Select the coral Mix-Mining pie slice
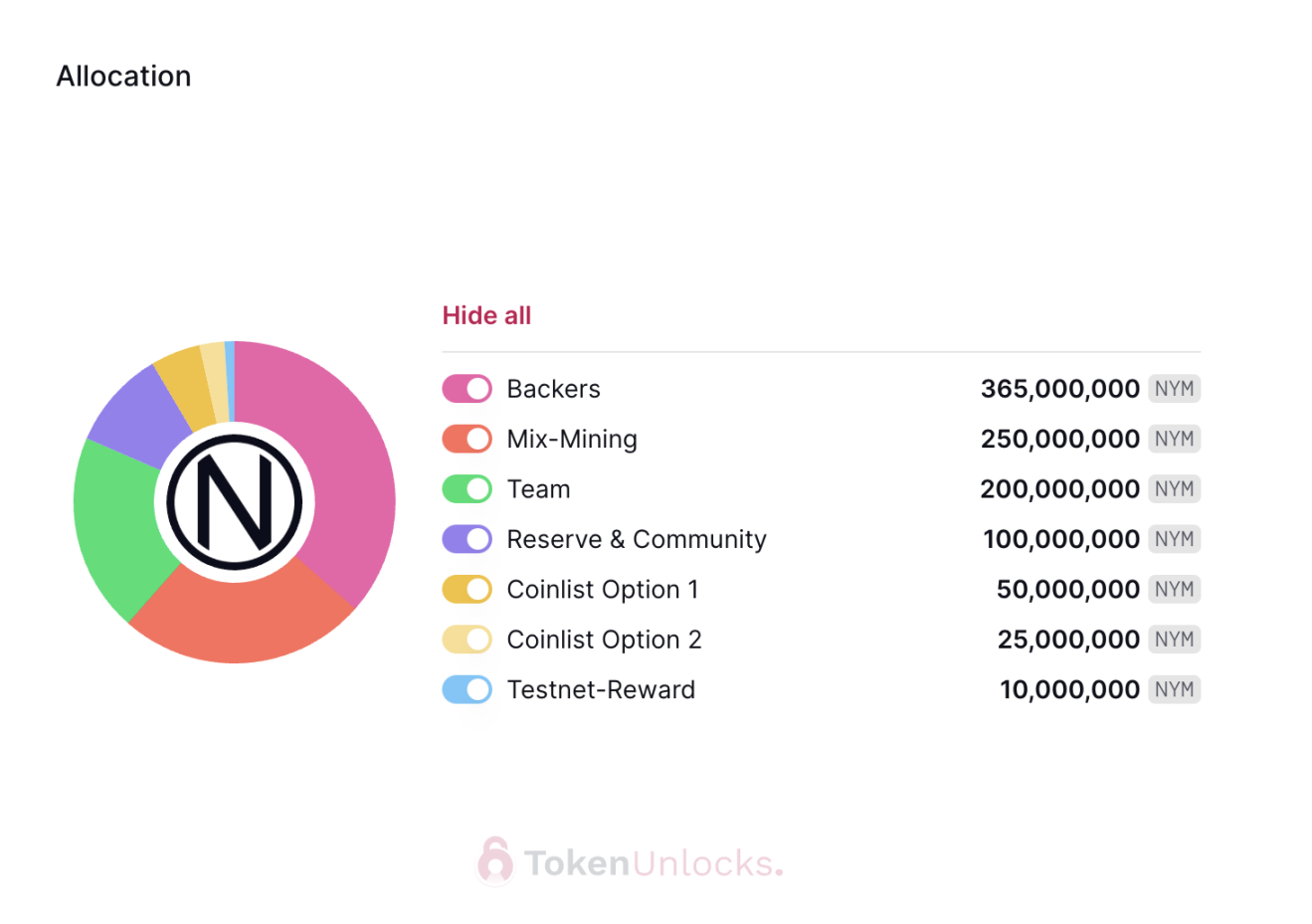 tap(244, 617)
